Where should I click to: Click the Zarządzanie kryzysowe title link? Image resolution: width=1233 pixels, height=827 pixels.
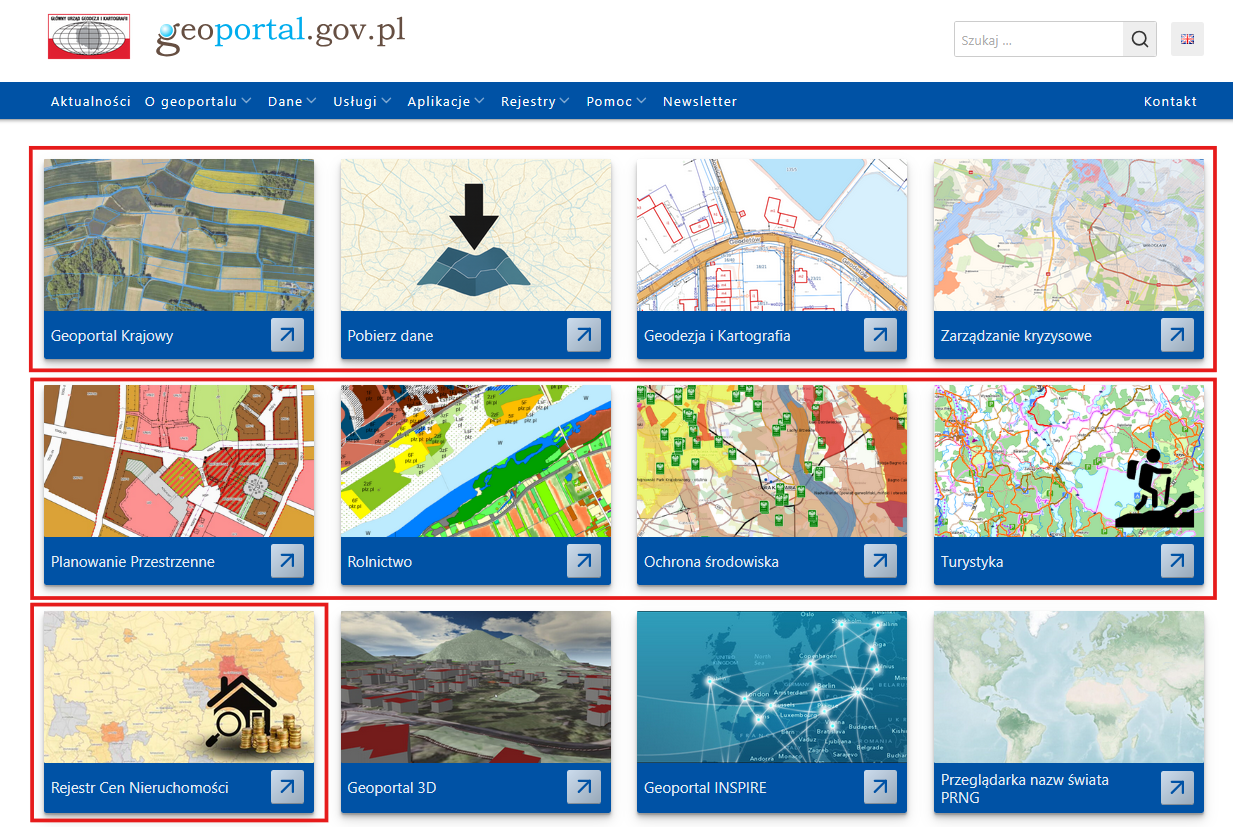[1016, 336]
